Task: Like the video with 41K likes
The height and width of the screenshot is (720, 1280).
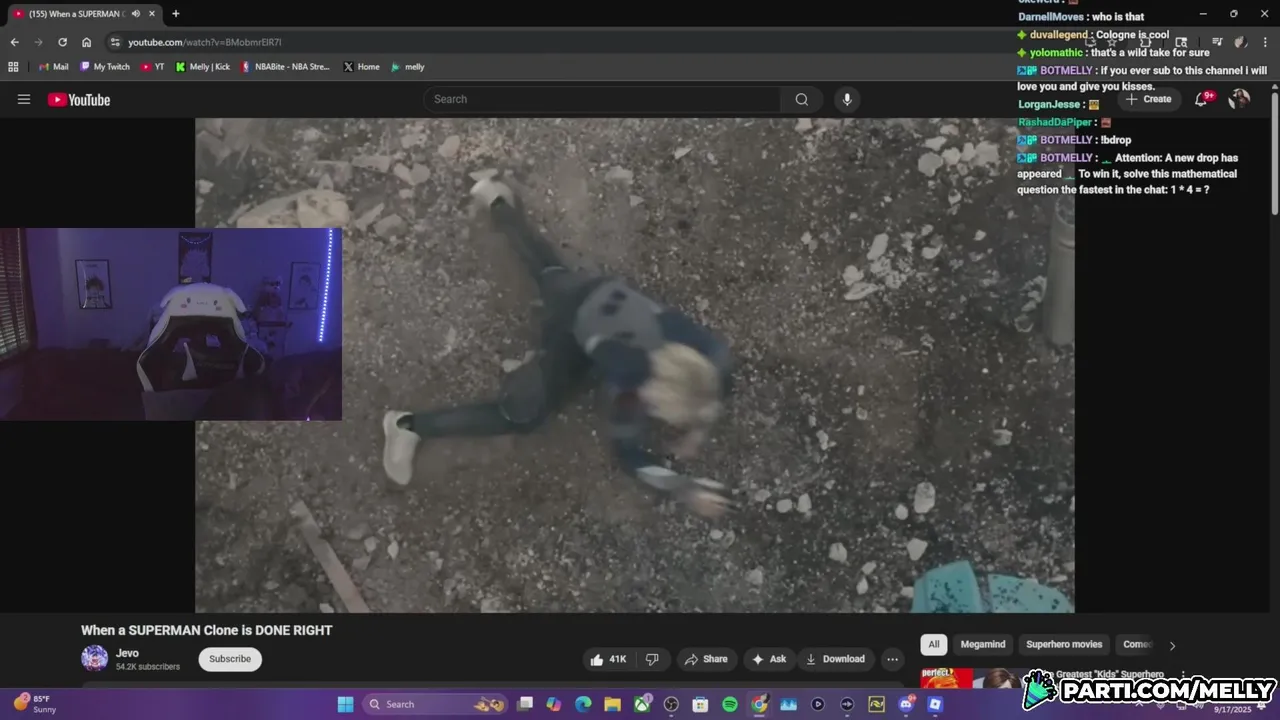Action: pyautogui.click(x=608, y=659)
